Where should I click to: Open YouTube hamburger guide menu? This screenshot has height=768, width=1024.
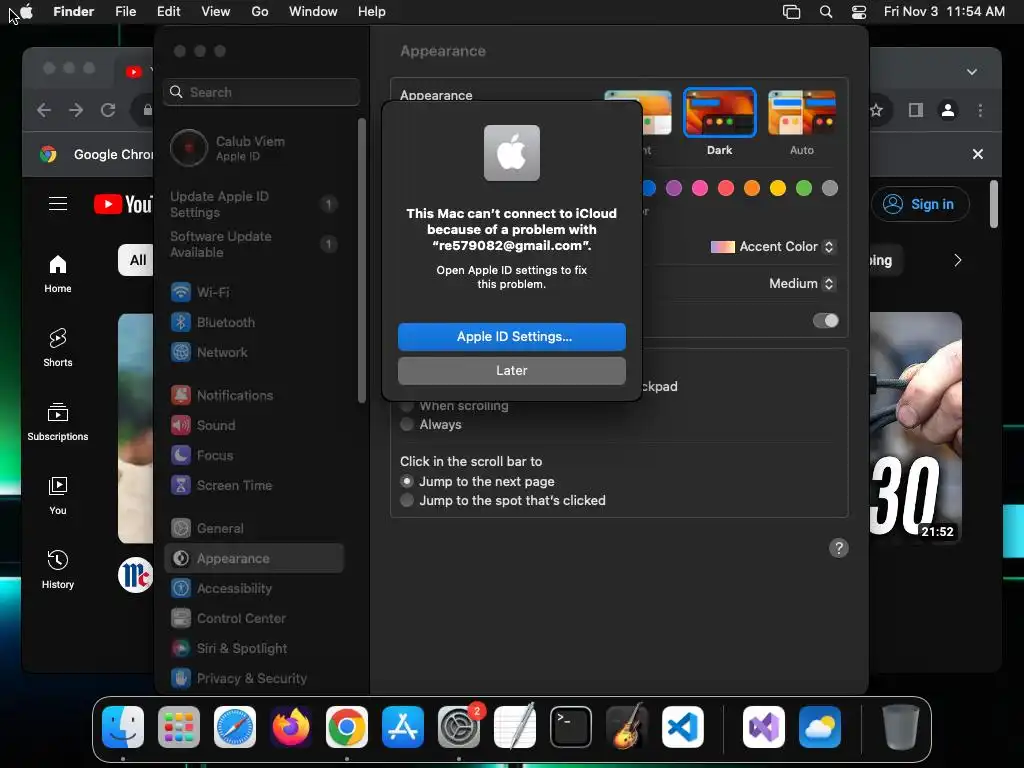click(x=58, y=204)
